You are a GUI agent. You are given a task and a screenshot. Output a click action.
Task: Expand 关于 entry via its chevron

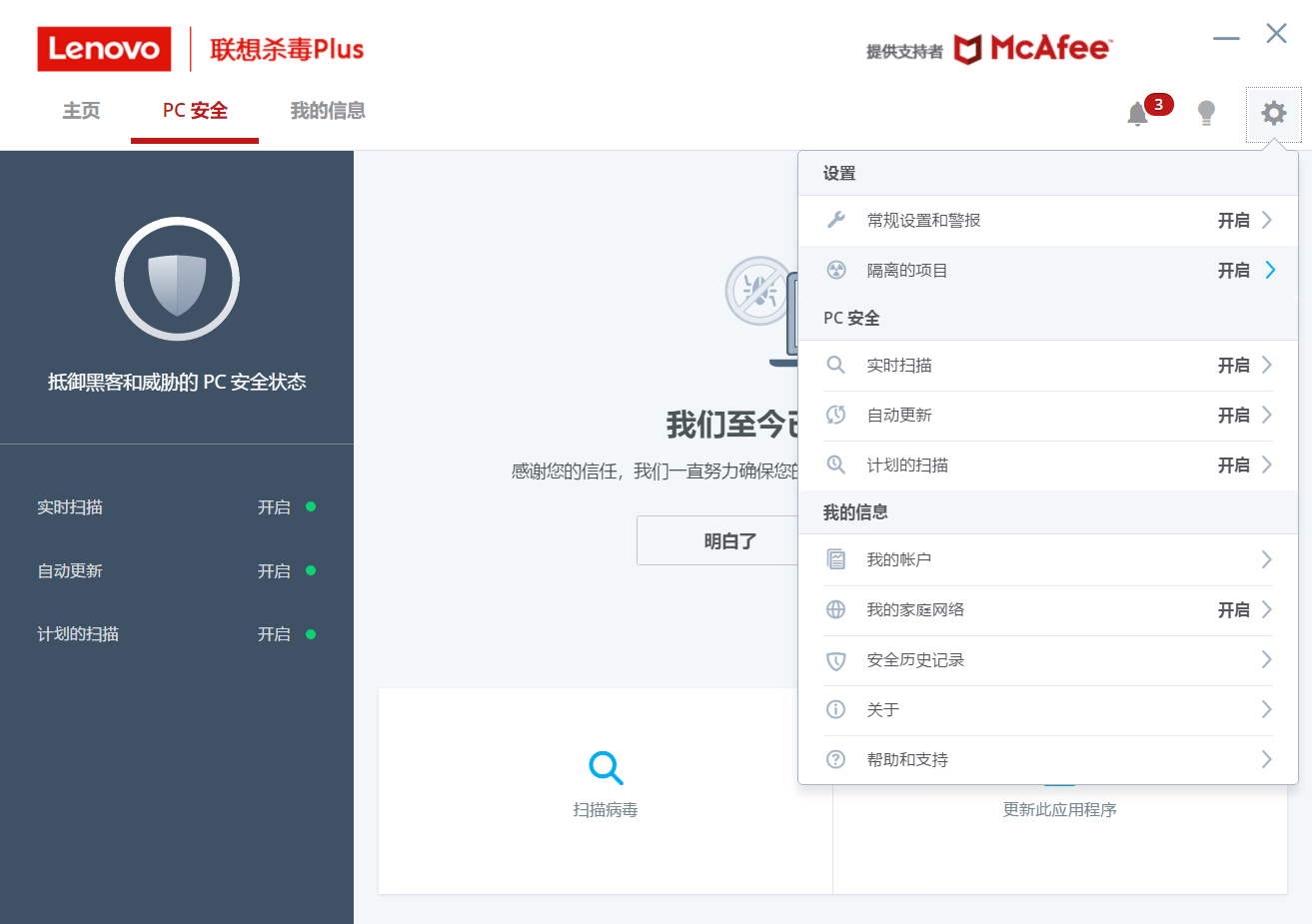pos(1265,709)
